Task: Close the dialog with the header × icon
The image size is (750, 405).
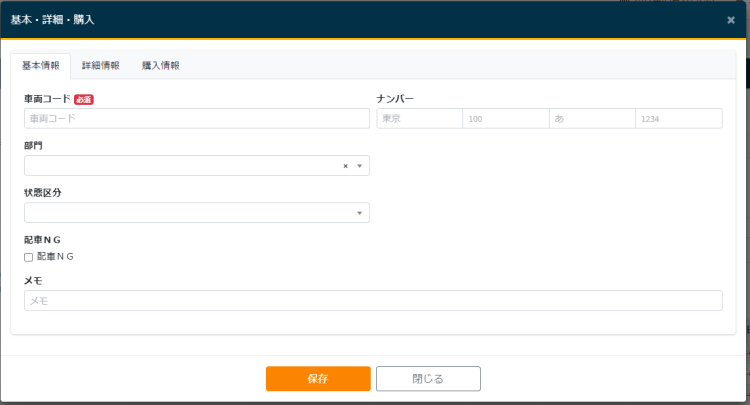Action: click(730, 20)
